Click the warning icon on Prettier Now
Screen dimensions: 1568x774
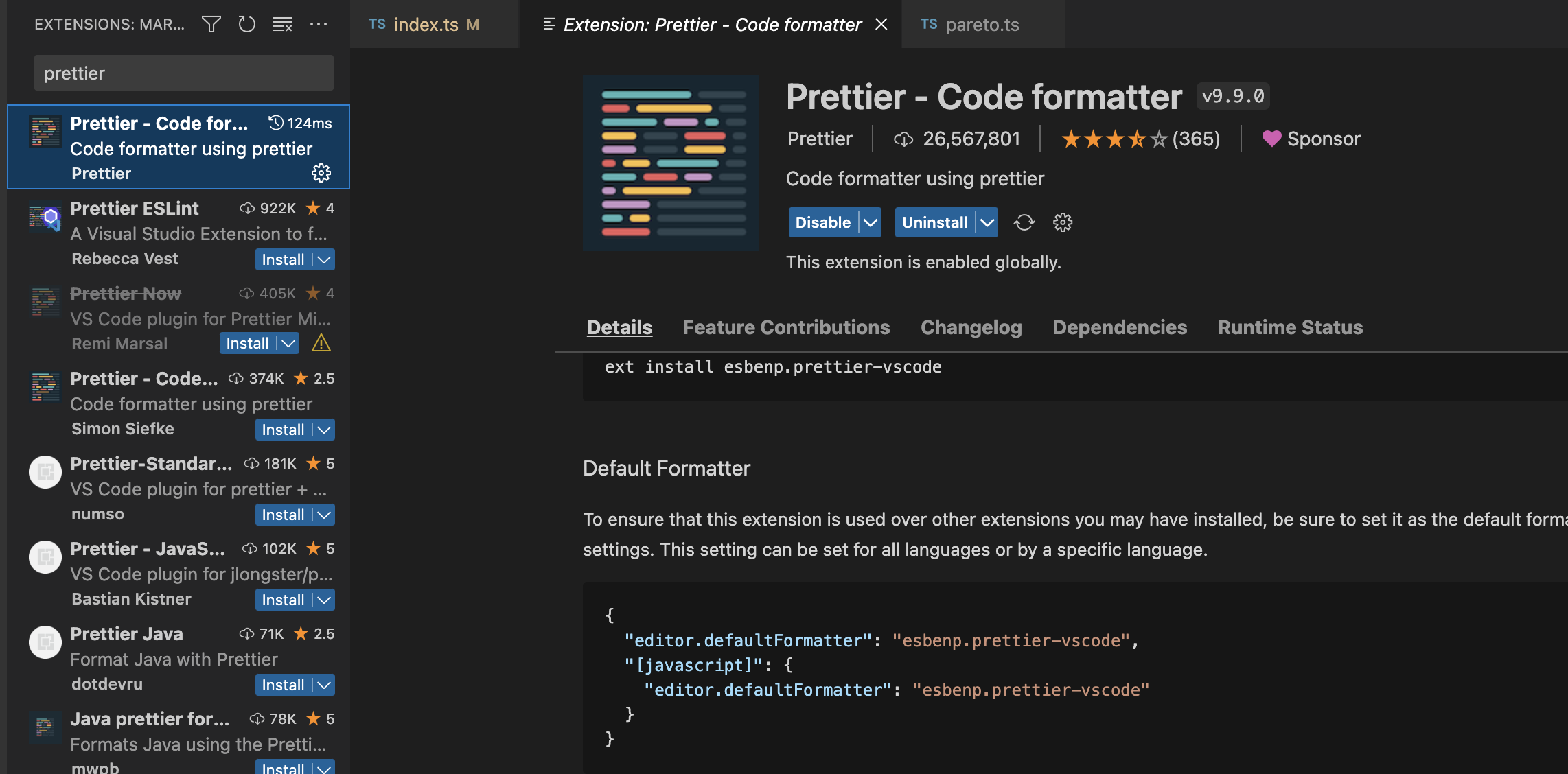321,343
